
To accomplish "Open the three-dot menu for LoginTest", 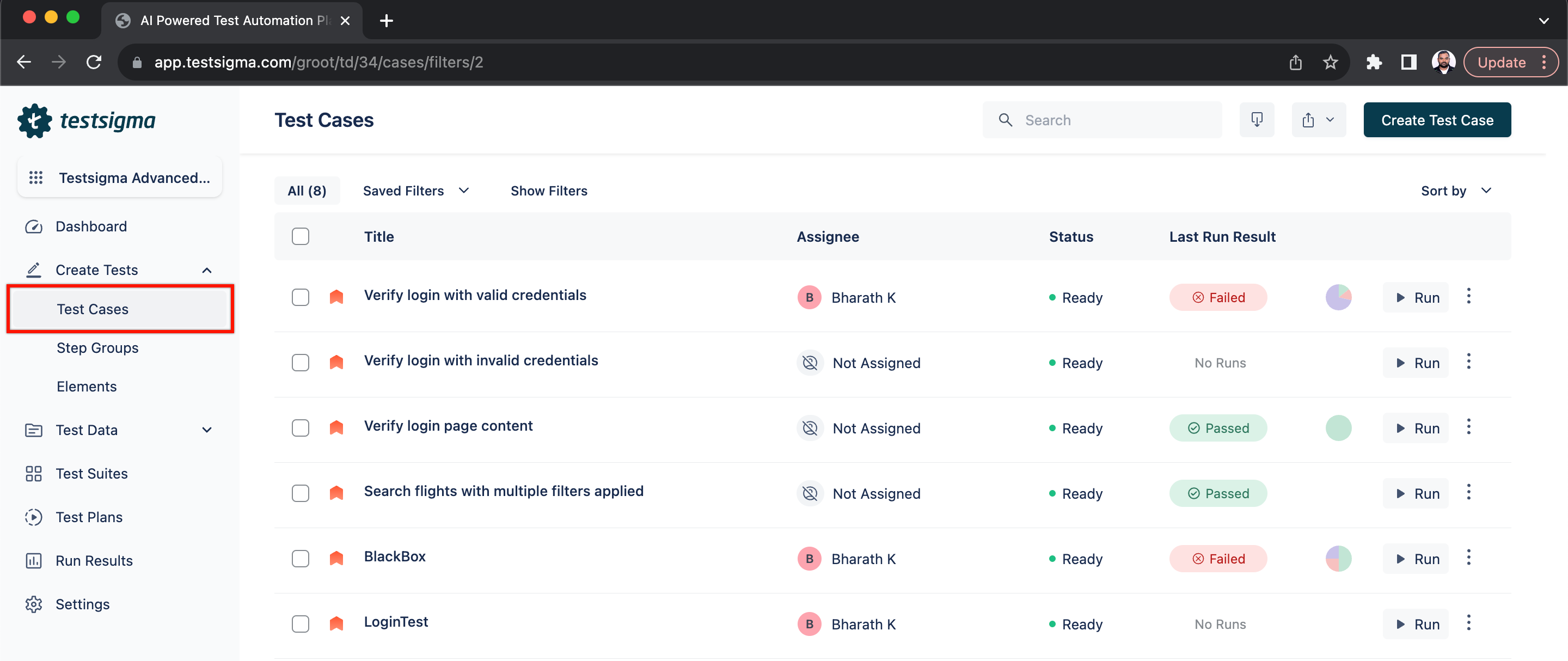I will [x=1468, y=623].
